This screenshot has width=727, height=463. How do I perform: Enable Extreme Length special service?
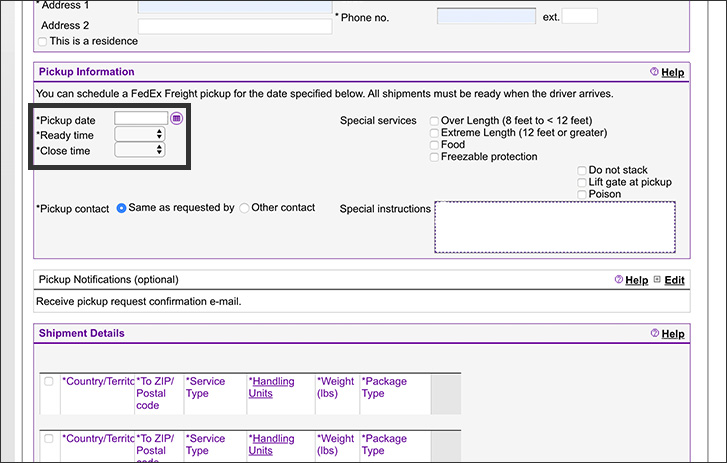click(434, 133)
